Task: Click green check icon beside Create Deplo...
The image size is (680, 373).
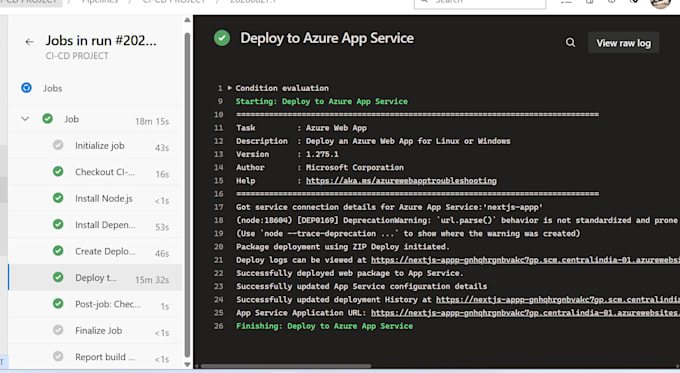Action: click(x=58, y=251)
